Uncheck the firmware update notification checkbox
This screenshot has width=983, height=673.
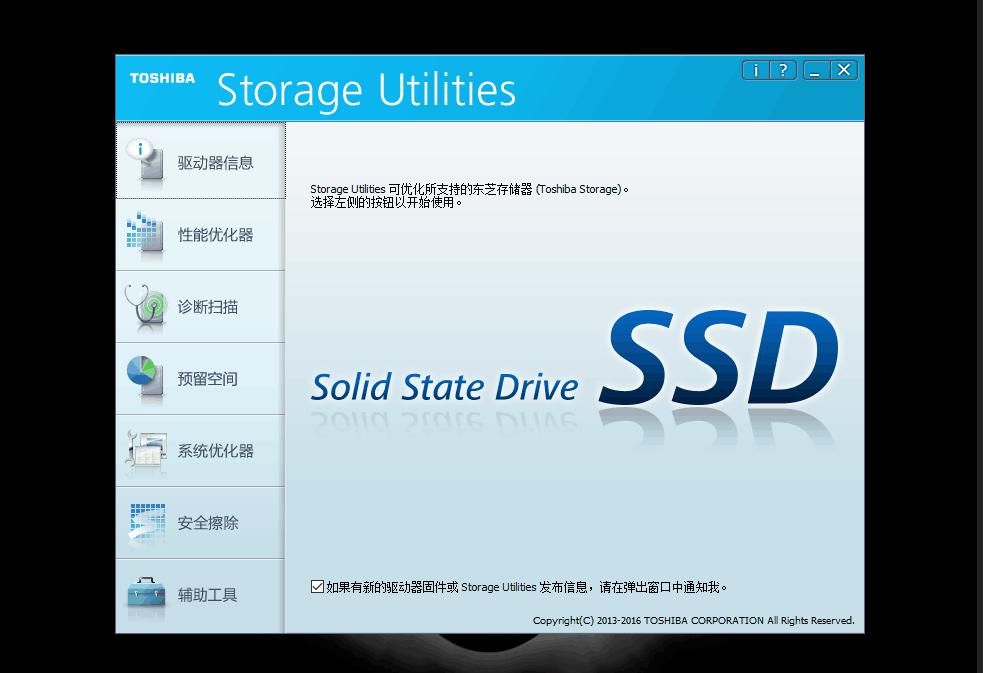317,587
